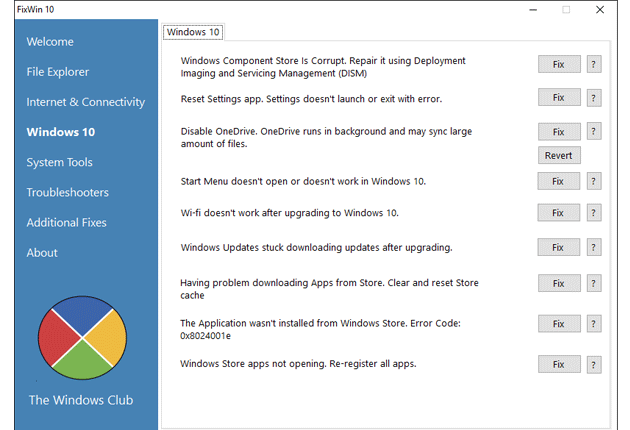Fix Wi-fi not working after upgrade
Screen dimensions: 630x430
pyautogui.click(x=559, y=213)
